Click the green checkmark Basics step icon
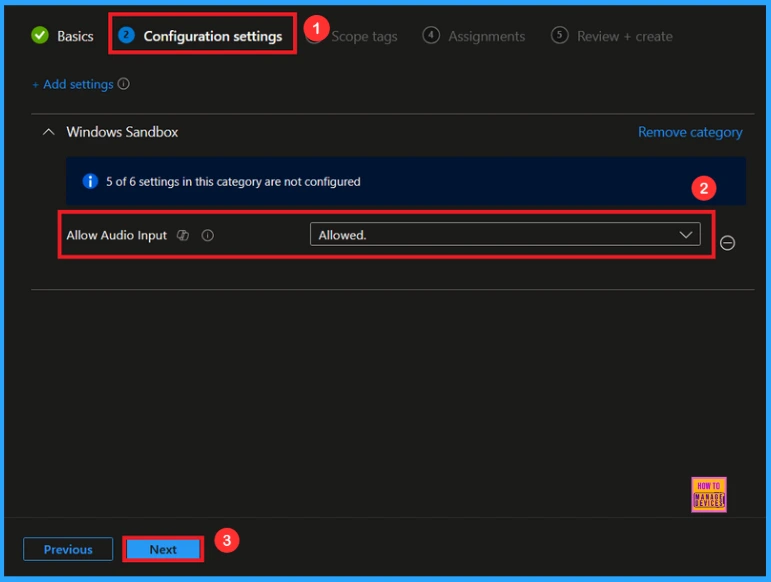The height and width of the screenshot is (582, 771). coord(40,36)
